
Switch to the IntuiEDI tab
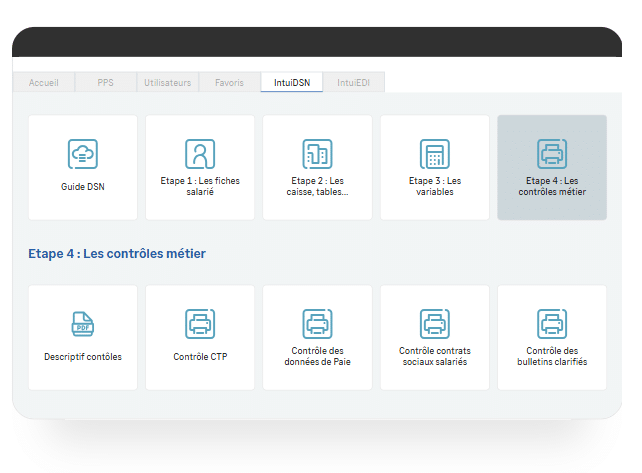coord(353,83)
